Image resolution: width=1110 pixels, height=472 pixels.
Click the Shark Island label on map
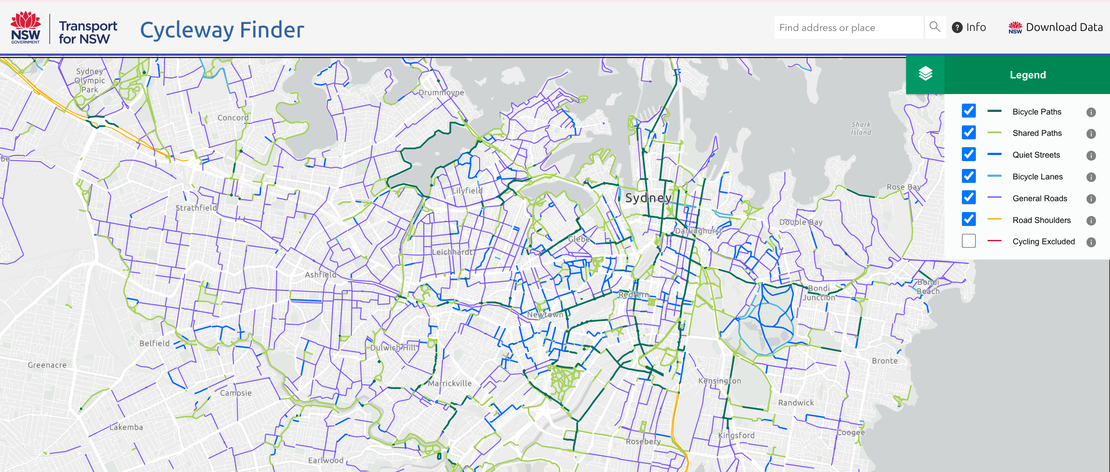click(861, 128)
